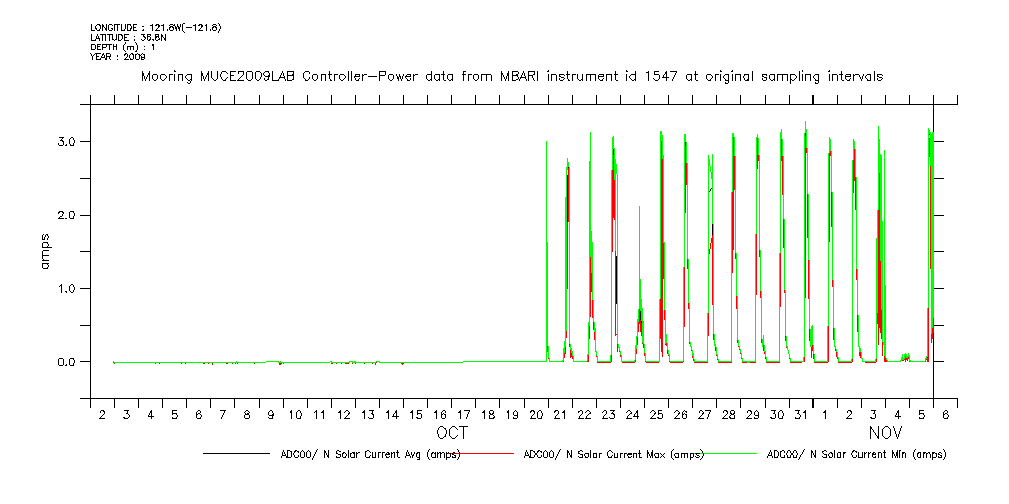Select the NOV month label
This screenshot has width=1009, height=504.
point(885,433)
